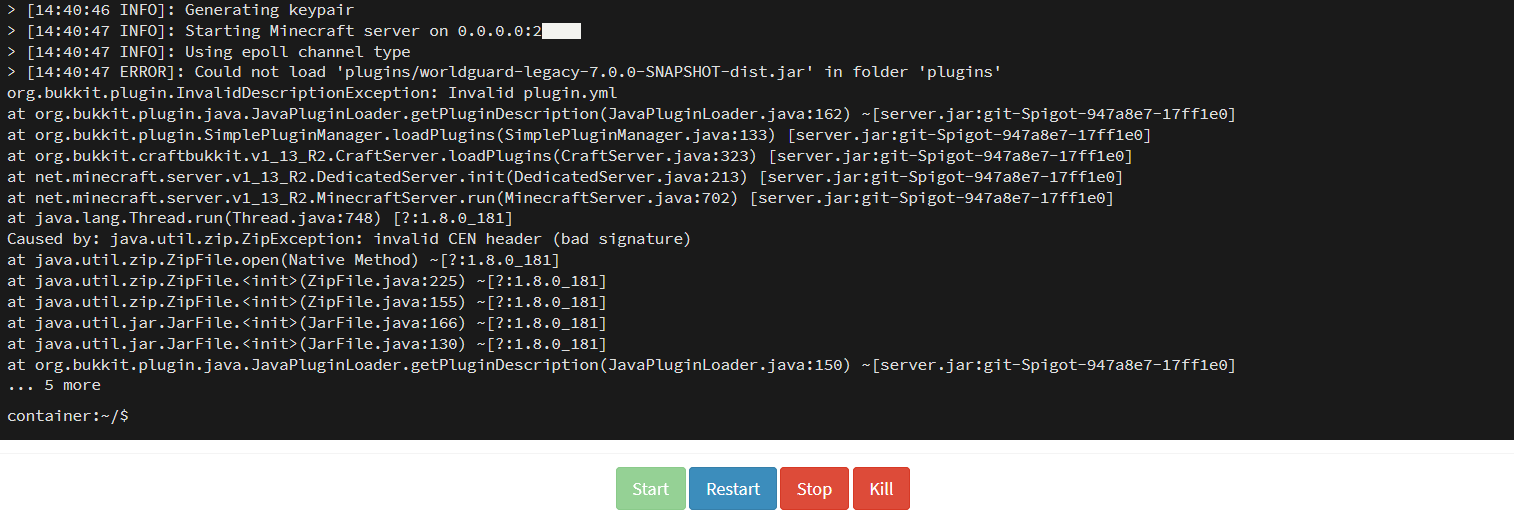This screenshot has width=1514, height=522.
Task: Click the ERROR 'Could not load' log line
Action: (504, 72)
